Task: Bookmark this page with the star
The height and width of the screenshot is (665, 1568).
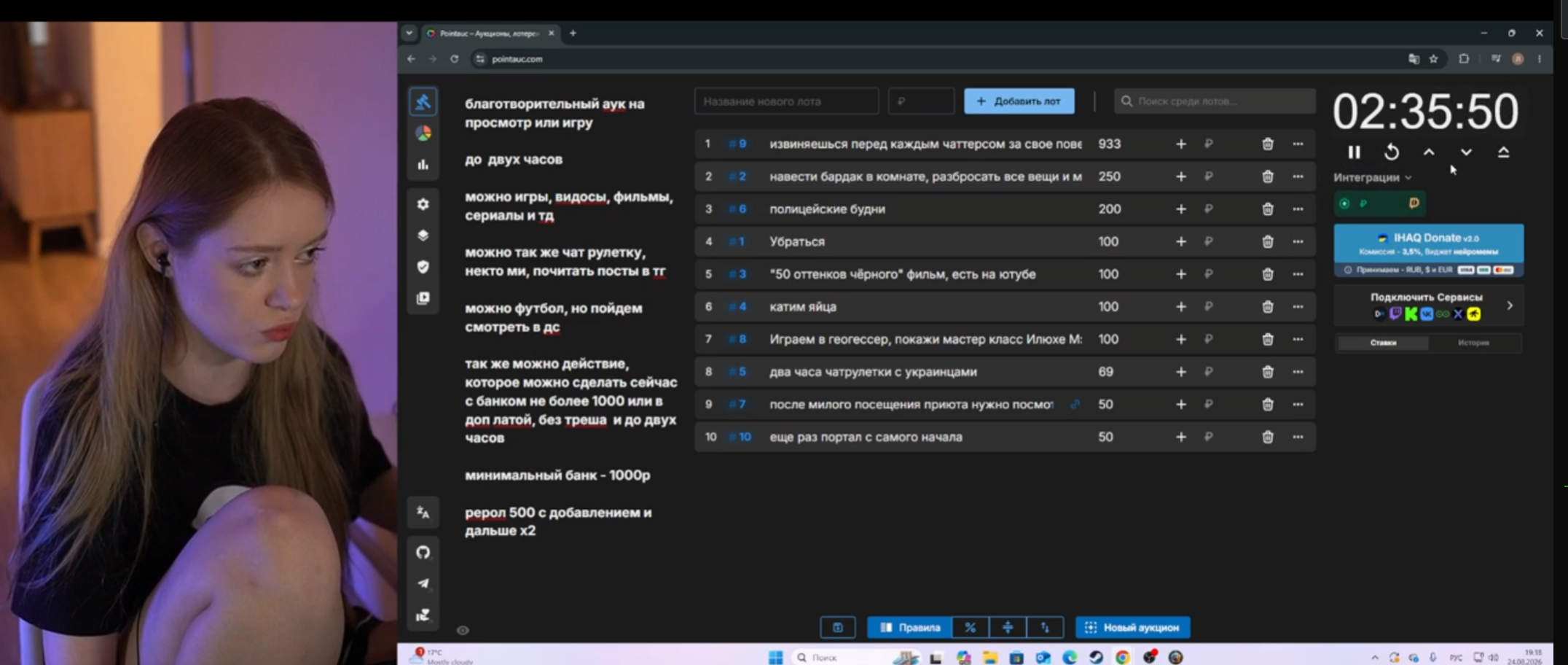Action: pyautogui.click(x=1433, y=59)
